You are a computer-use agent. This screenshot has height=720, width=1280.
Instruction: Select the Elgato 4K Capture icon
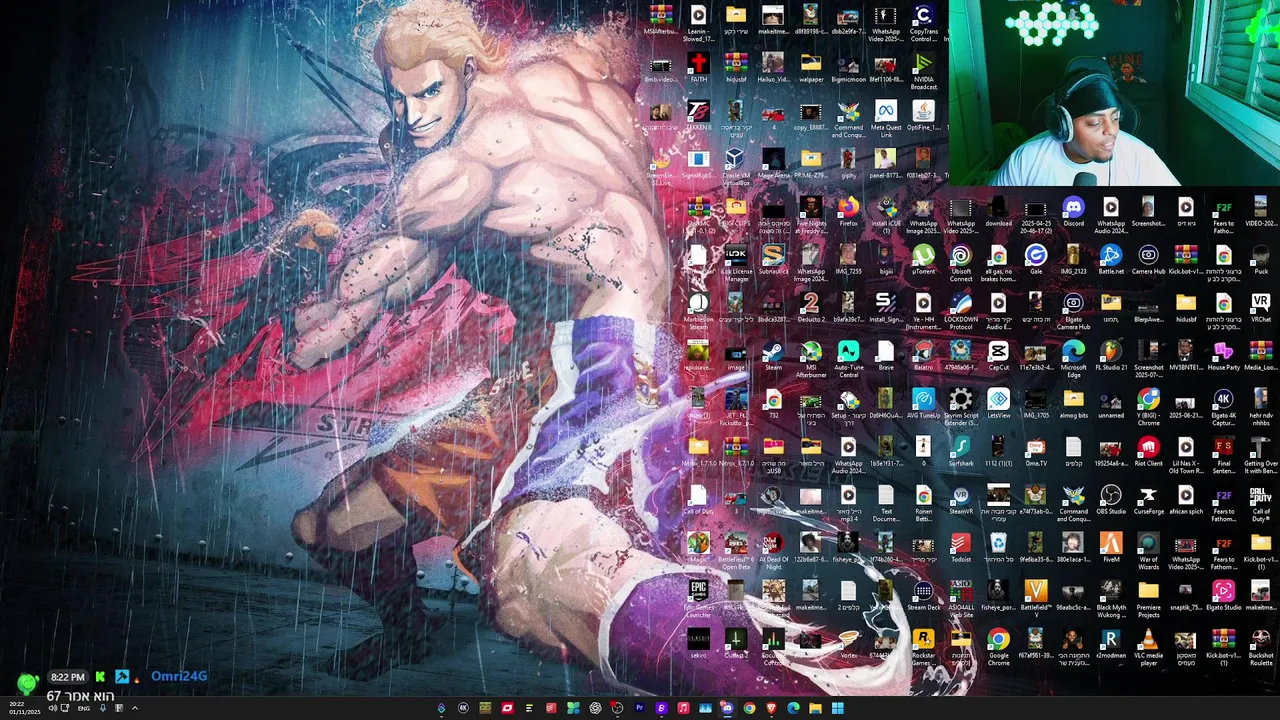(1223, 407)
